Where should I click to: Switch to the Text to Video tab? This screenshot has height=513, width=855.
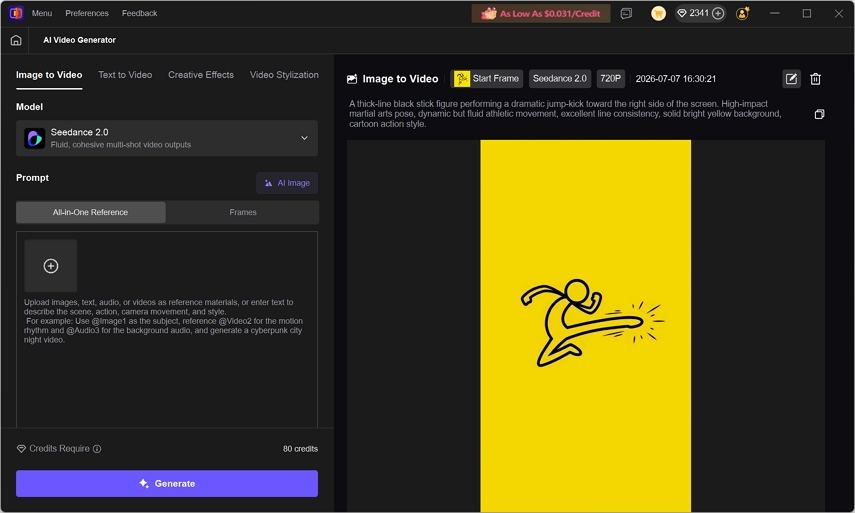[x=125, y=75]
